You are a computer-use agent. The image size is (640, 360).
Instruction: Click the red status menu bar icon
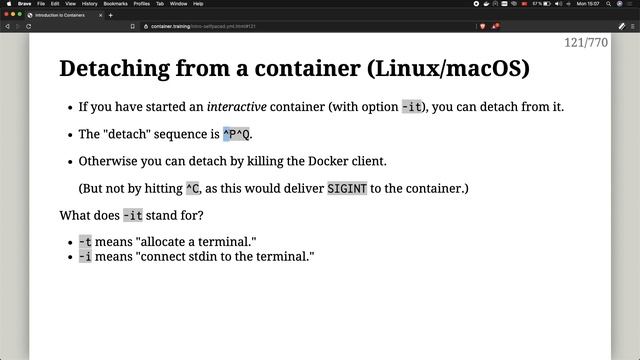(524, 4)
